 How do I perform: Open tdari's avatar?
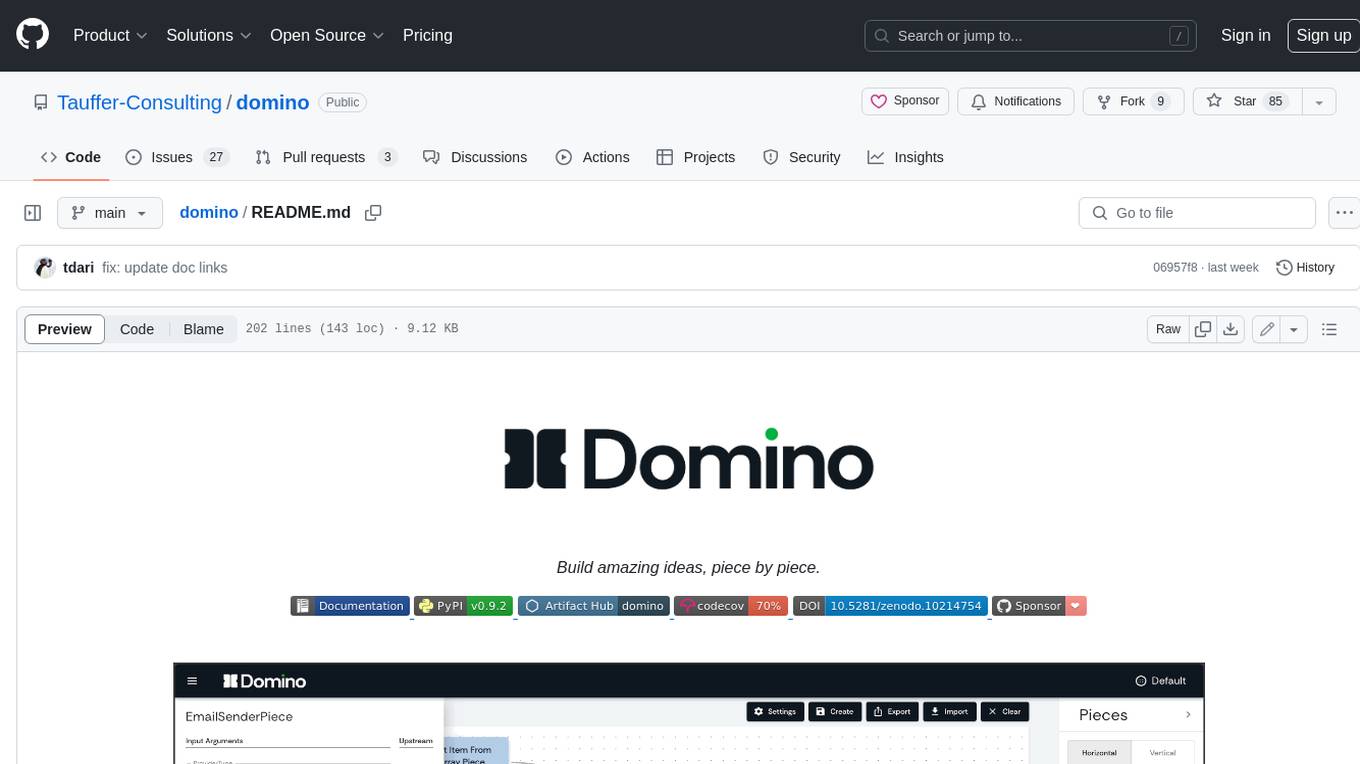pyautogui.click(x=44, y=268)
